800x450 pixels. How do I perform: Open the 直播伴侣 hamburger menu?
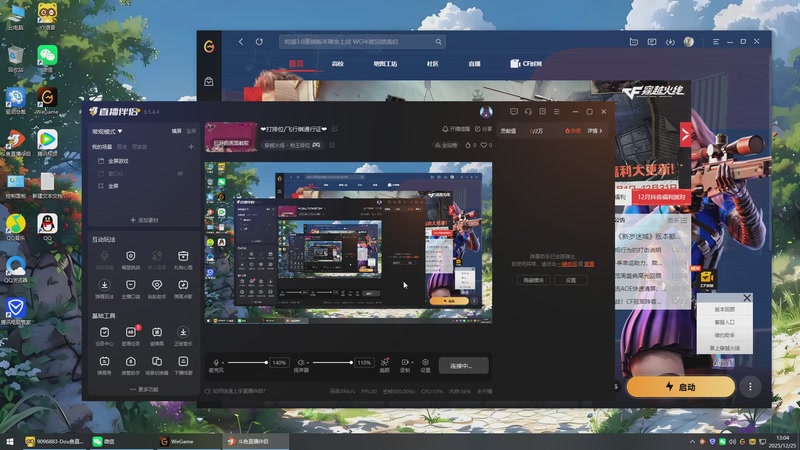click(557, 112)
